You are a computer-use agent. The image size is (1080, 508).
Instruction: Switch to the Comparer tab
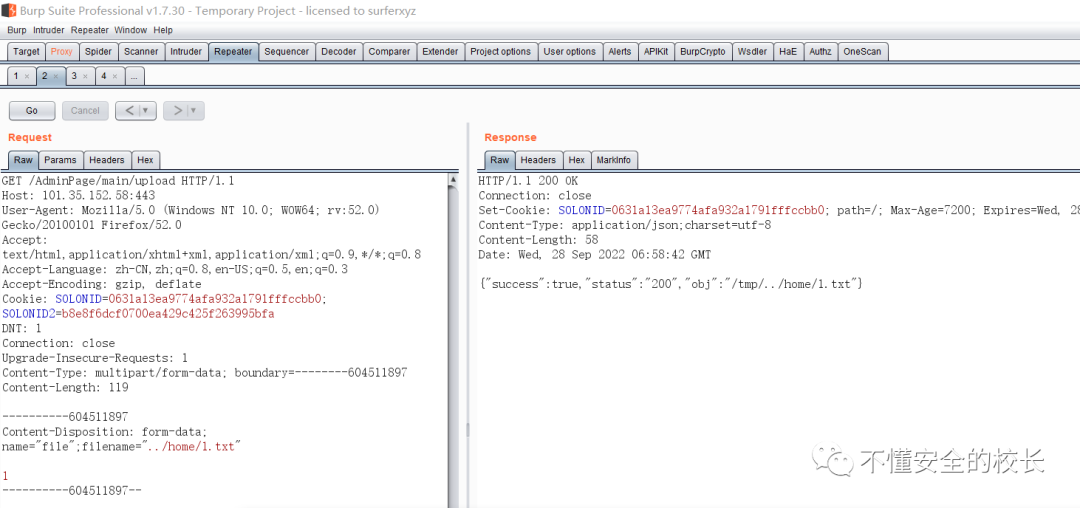coord(389,52)
